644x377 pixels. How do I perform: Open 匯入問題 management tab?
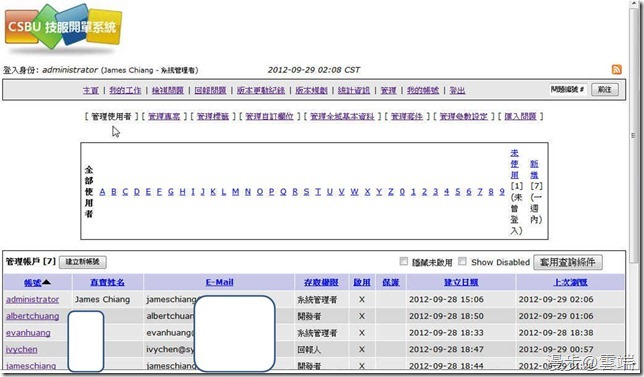pos(520,116)
